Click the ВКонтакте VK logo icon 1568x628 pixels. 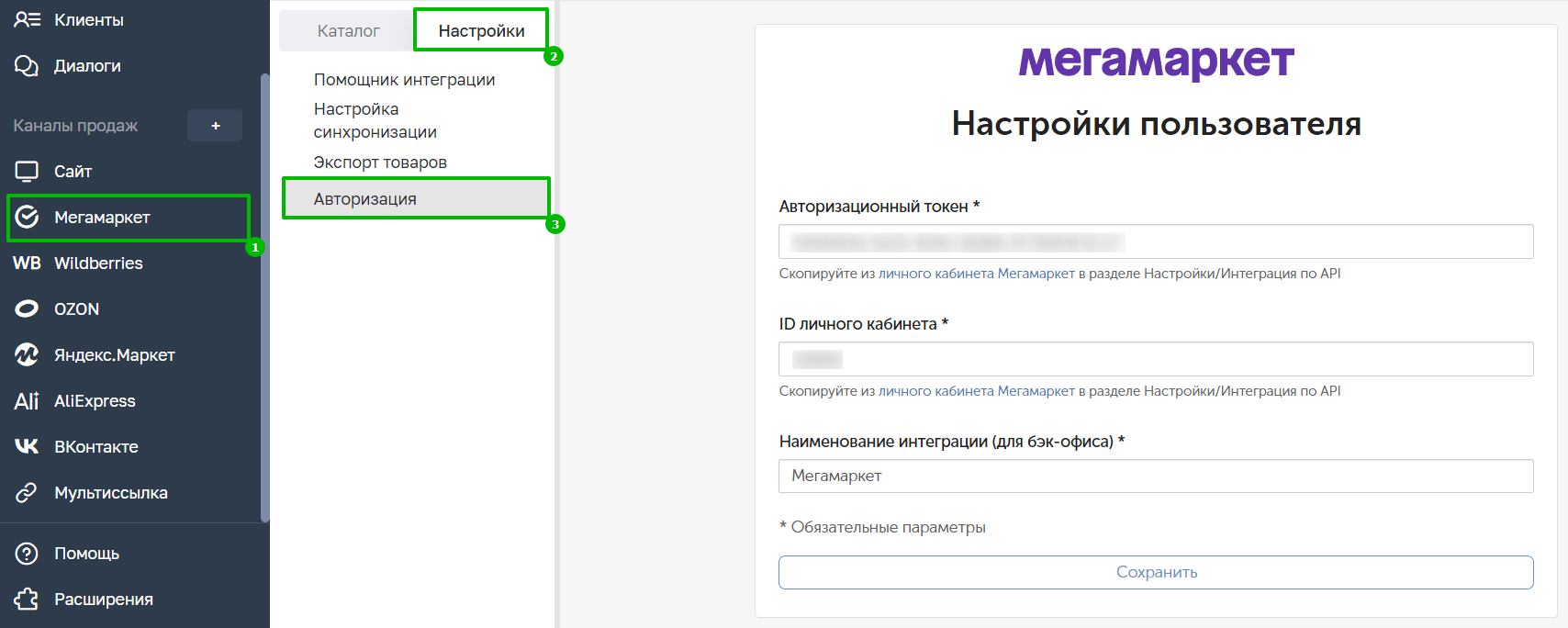click(27, 446)
